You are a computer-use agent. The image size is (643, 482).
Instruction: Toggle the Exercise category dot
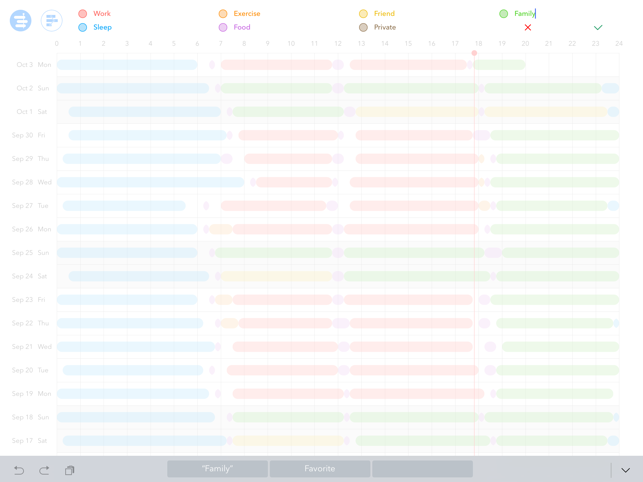[223, 14]
